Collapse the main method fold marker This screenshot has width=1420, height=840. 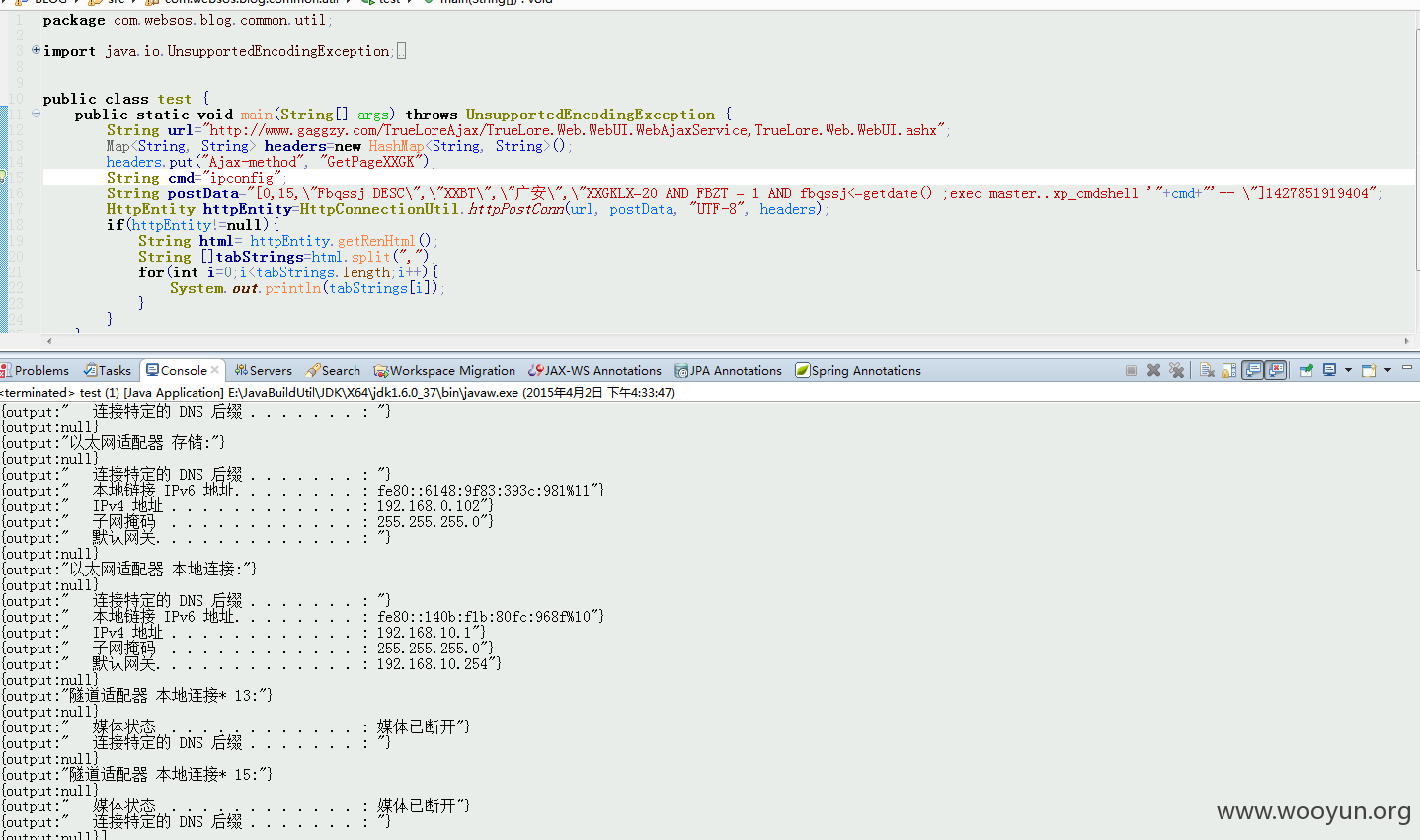36,114
